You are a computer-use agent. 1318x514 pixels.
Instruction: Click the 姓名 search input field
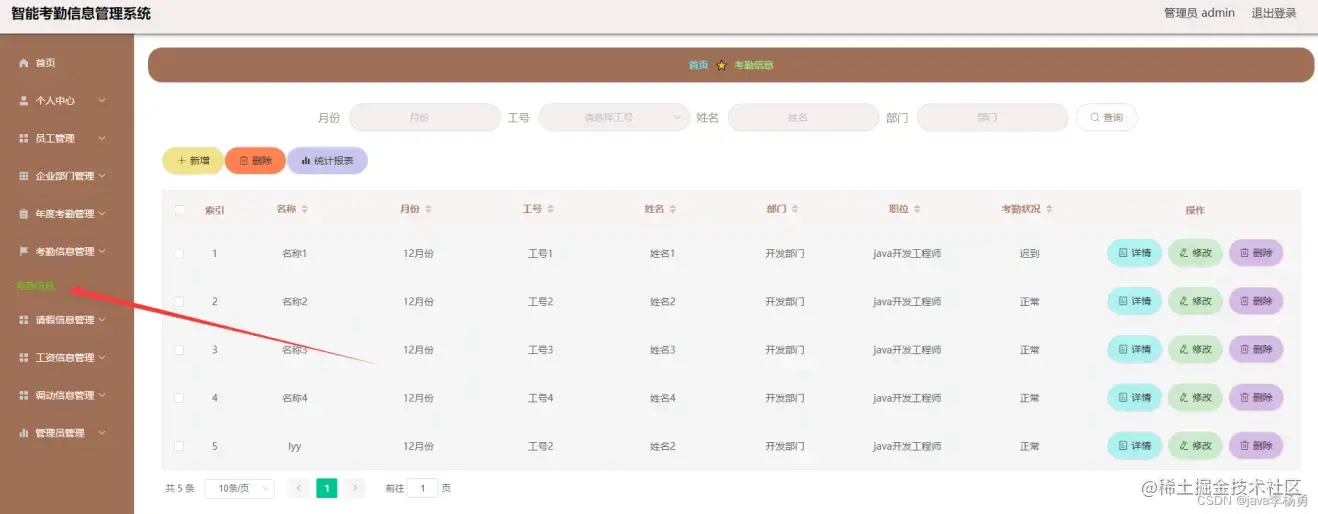pyautogui.click(x=803, y=117)
